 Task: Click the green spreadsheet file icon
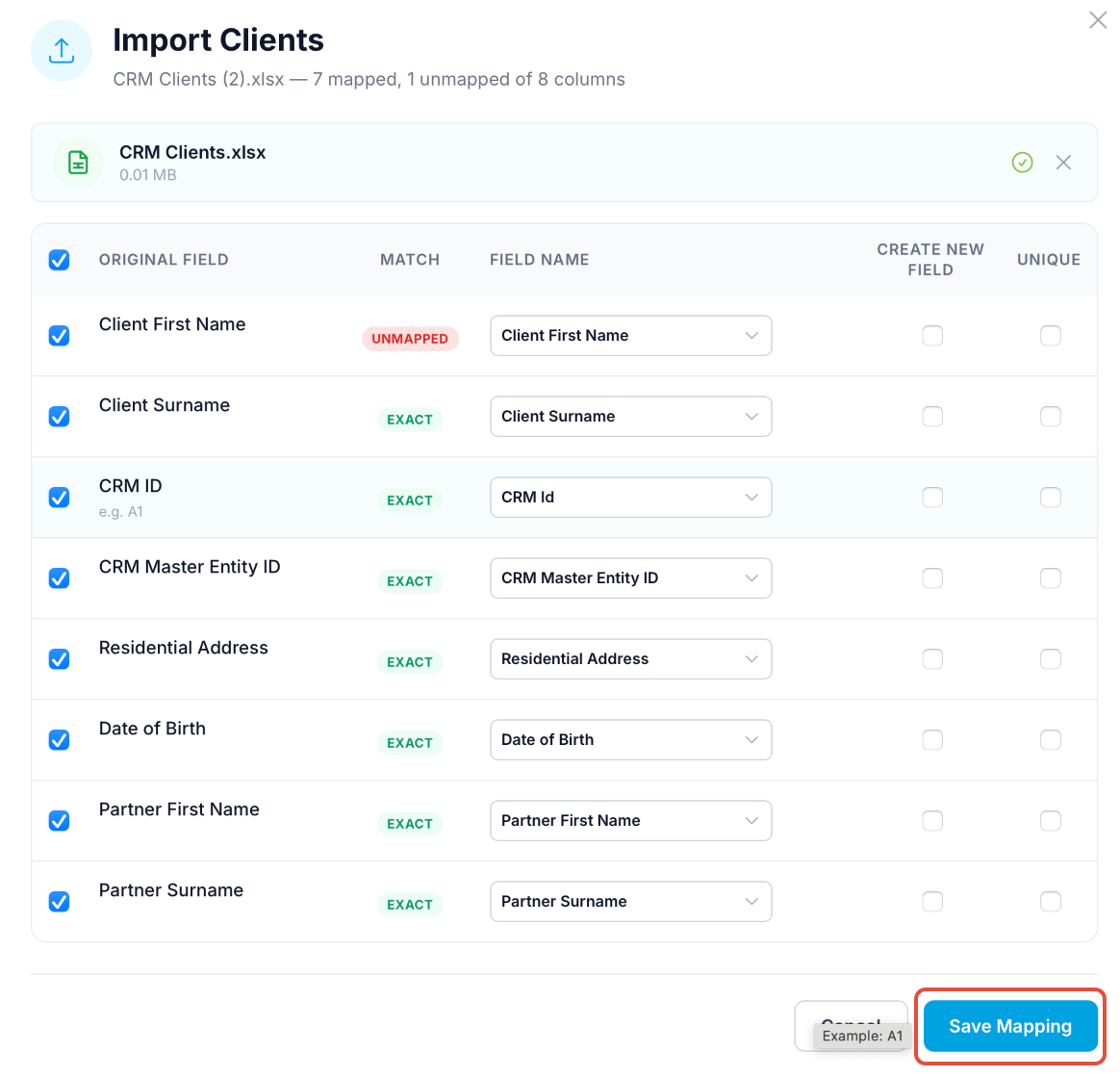coord(78,163)
